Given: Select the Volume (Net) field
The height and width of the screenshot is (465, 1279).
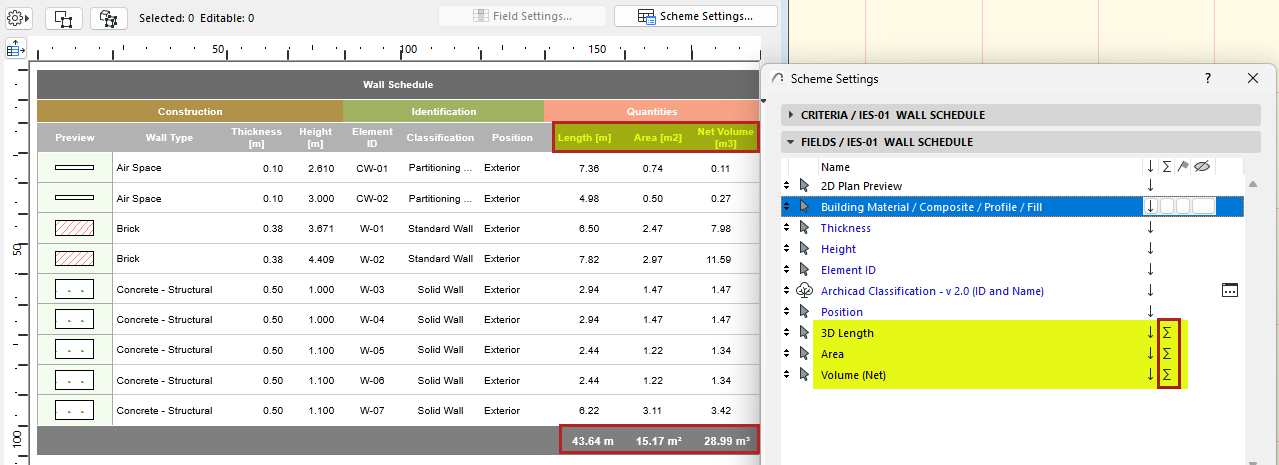Looking at the screenshot, I should point(1012,375).
